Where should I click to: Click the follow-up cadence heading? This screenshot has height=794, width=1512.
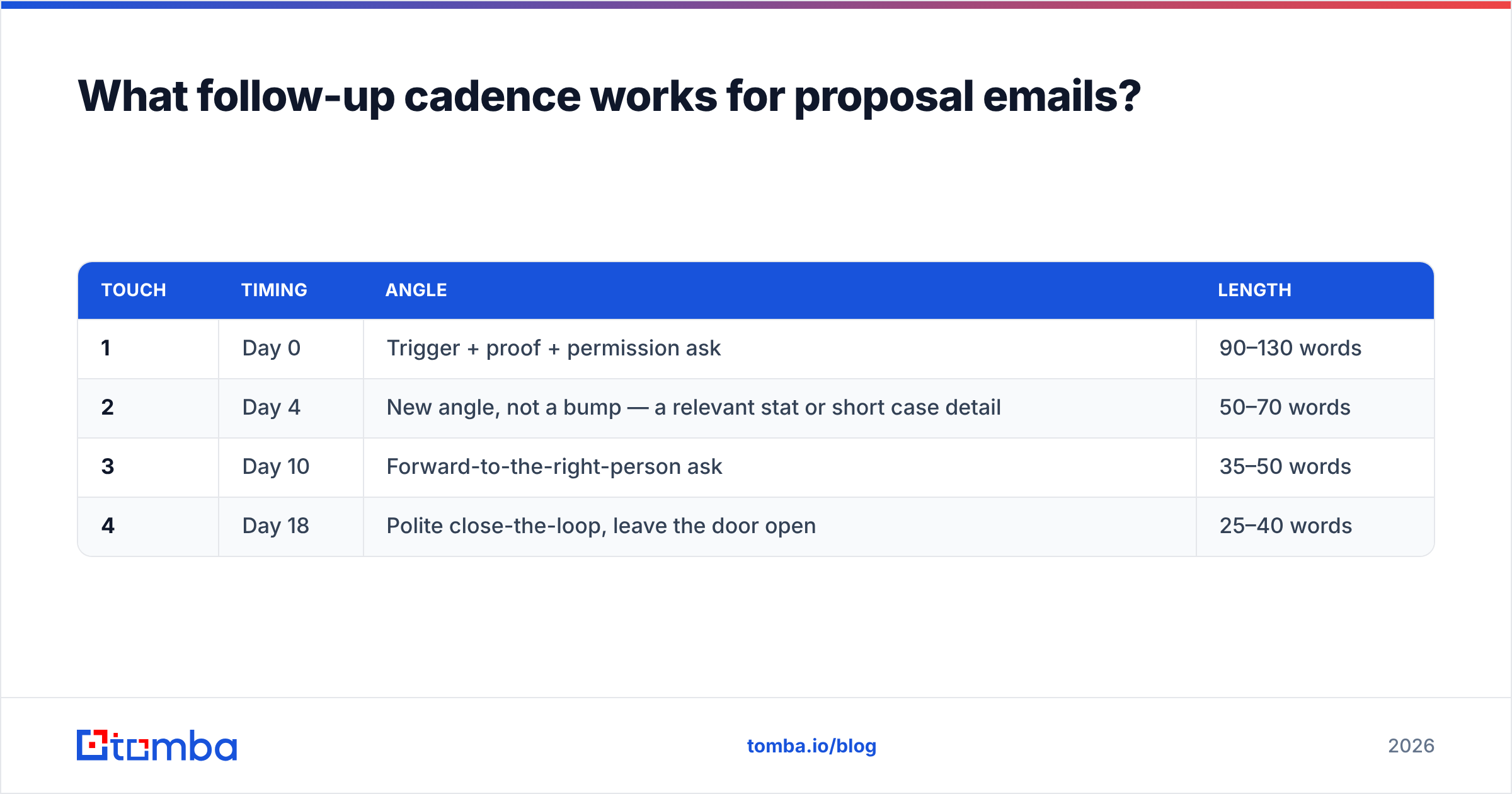point(609,96)
